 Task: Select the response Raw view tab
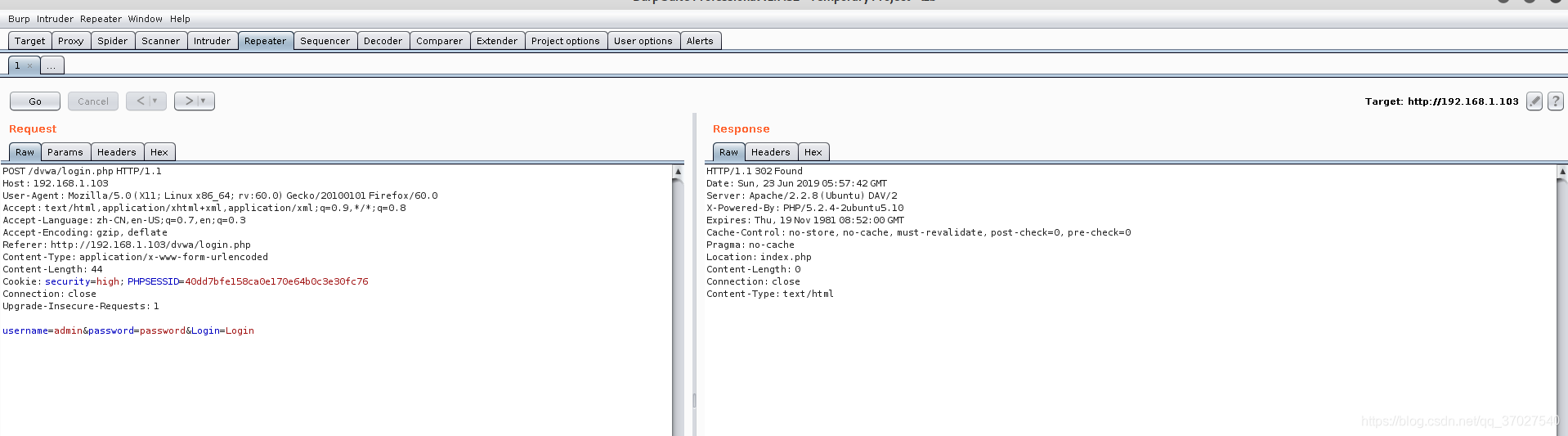coord(729,152)
